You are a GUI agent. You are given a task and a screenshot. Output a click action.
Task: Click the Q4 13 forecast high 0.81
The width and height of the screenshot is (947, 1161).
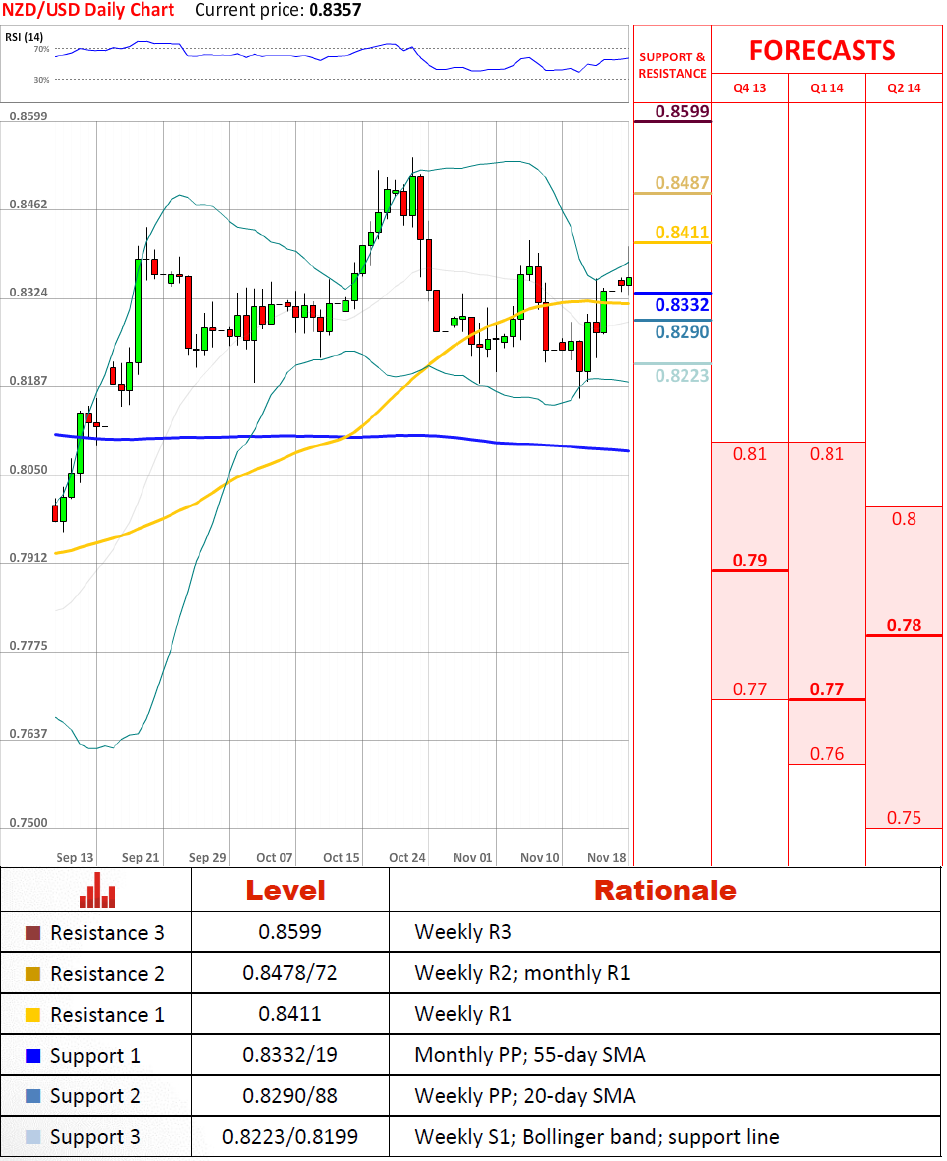pyautogui.click(x=749, y=454)
